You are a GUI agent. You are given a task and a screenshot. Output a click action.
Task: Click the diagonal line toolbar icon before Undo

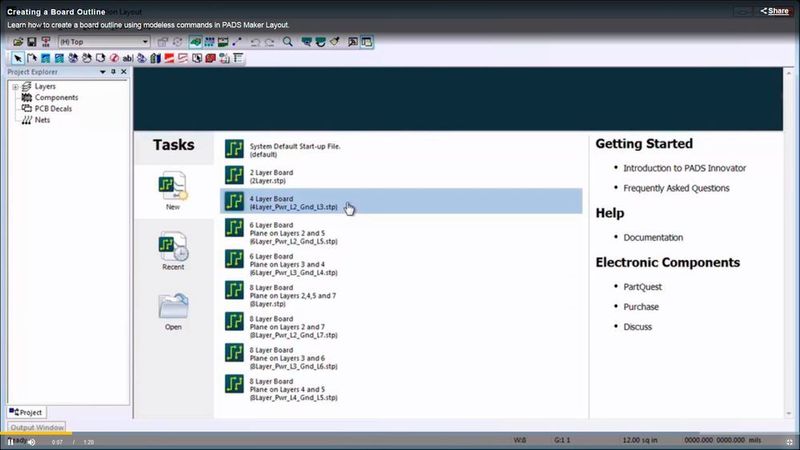[237, 42]
